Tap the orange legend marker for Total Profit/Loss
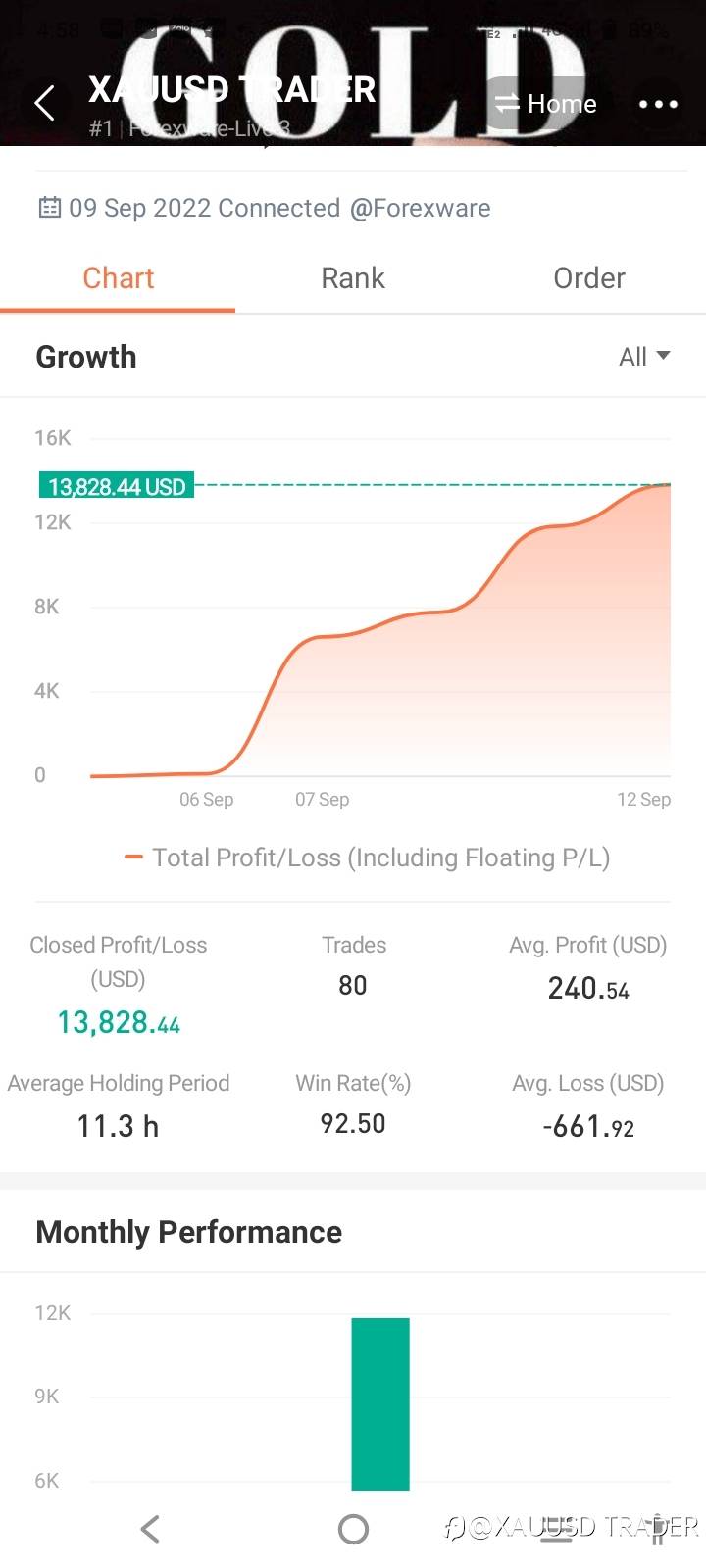This screenshot has width=706, height=1568. 134,857
